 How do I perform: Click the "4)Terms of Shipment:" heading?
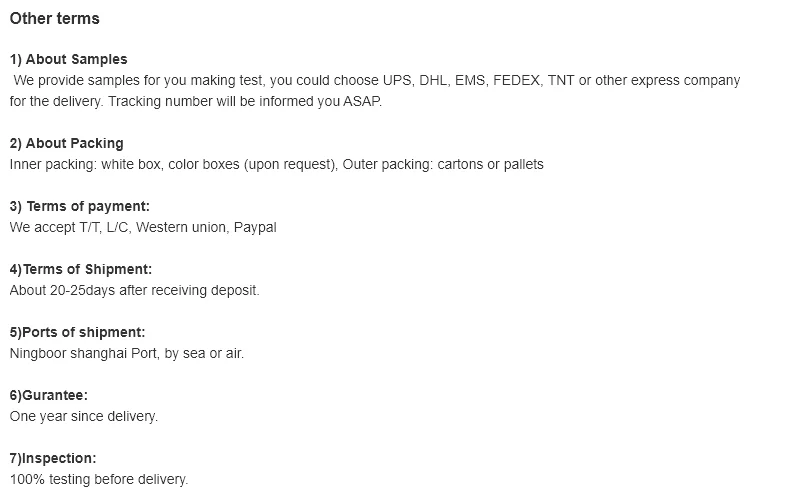click(80, 269)
